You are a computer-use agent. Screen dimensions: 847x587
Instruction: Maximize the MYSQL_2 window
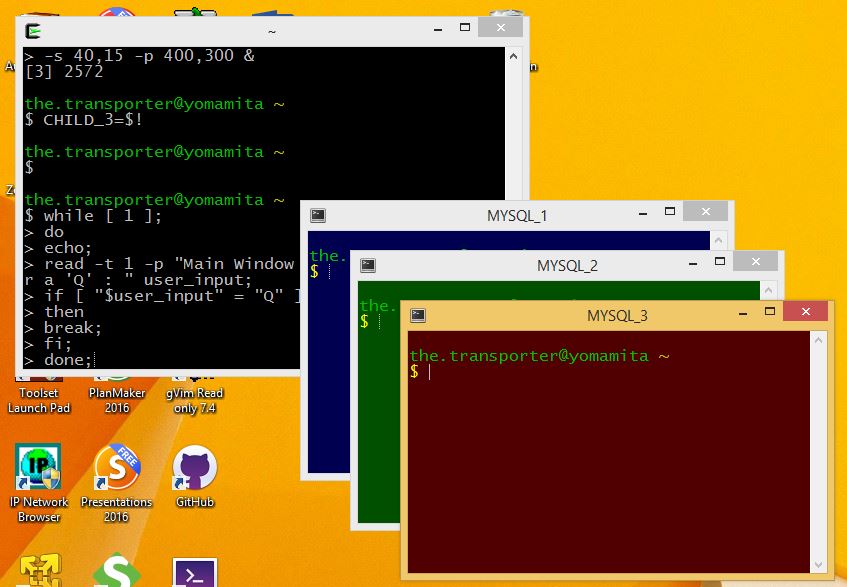720,262
